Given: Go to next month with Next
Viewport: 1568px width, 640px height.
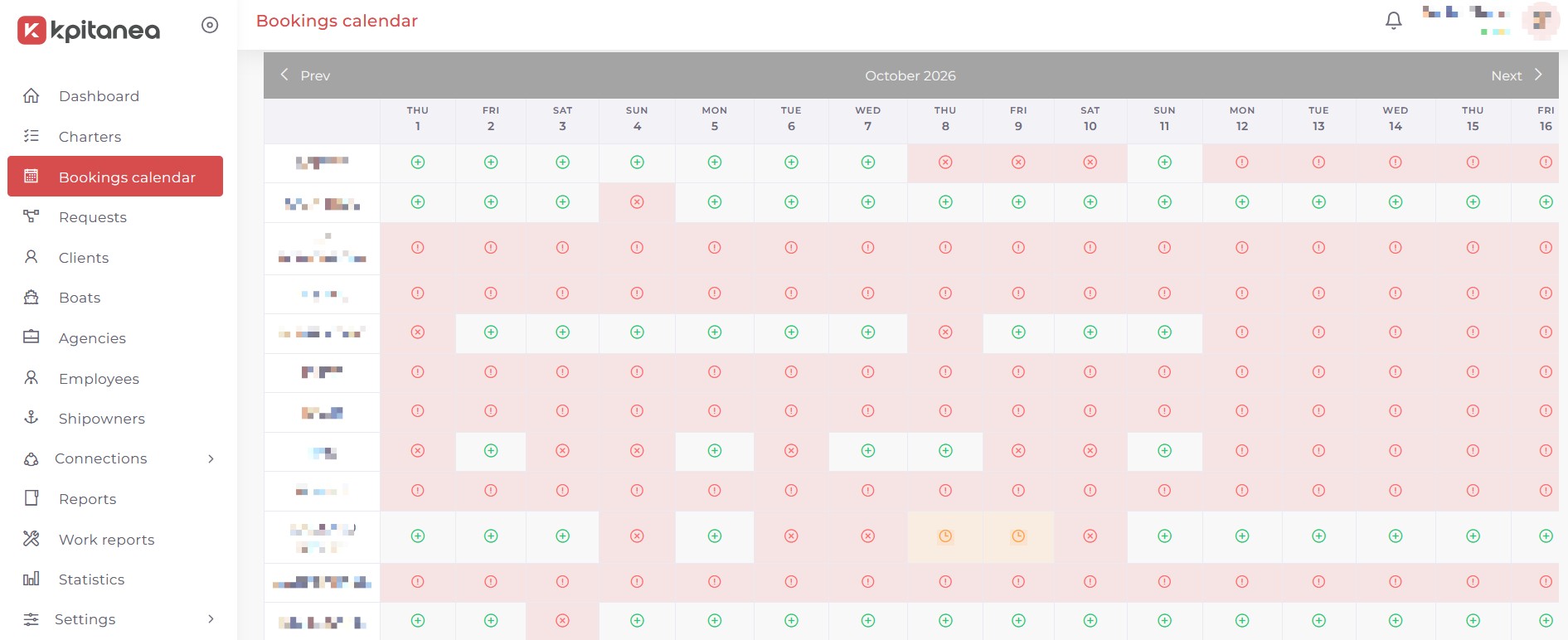Looking at the screenshot, I should tap(1517, 75).
